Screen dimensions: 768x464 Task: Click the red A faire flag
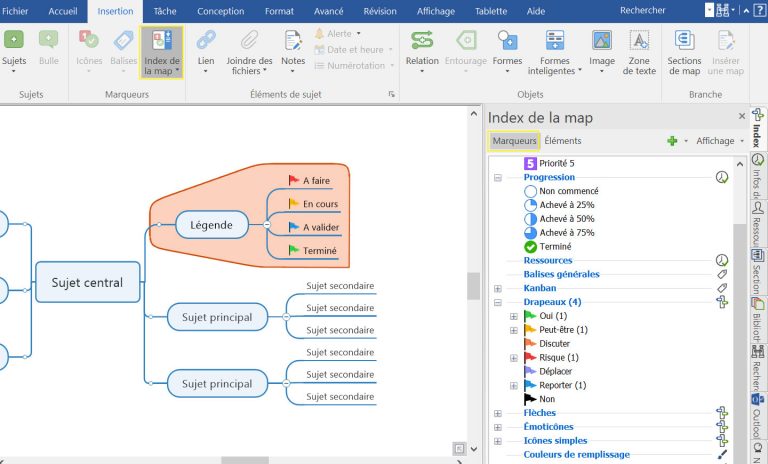pos(294,180)
